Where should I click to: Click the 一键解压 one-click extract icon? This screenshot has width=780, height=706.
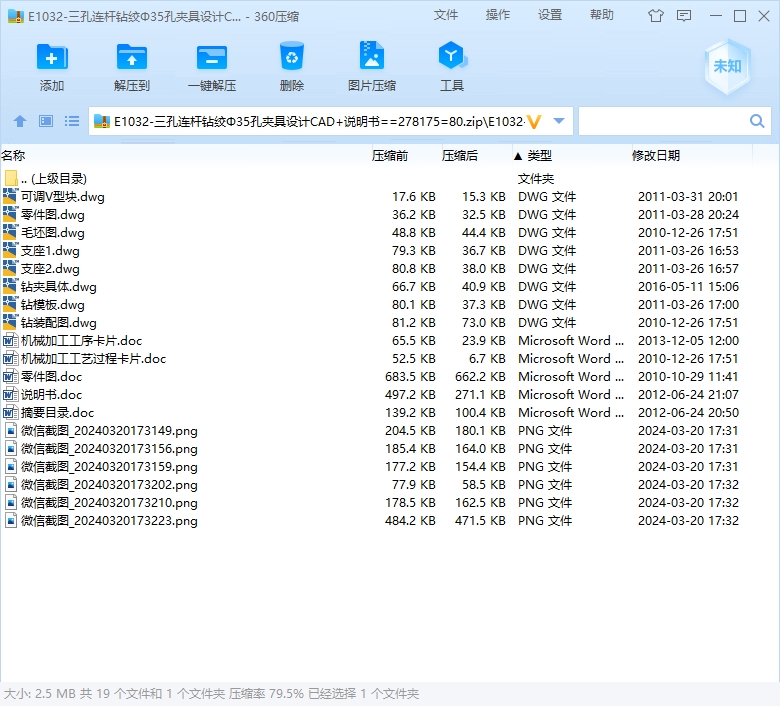click(x=212, y=57)
